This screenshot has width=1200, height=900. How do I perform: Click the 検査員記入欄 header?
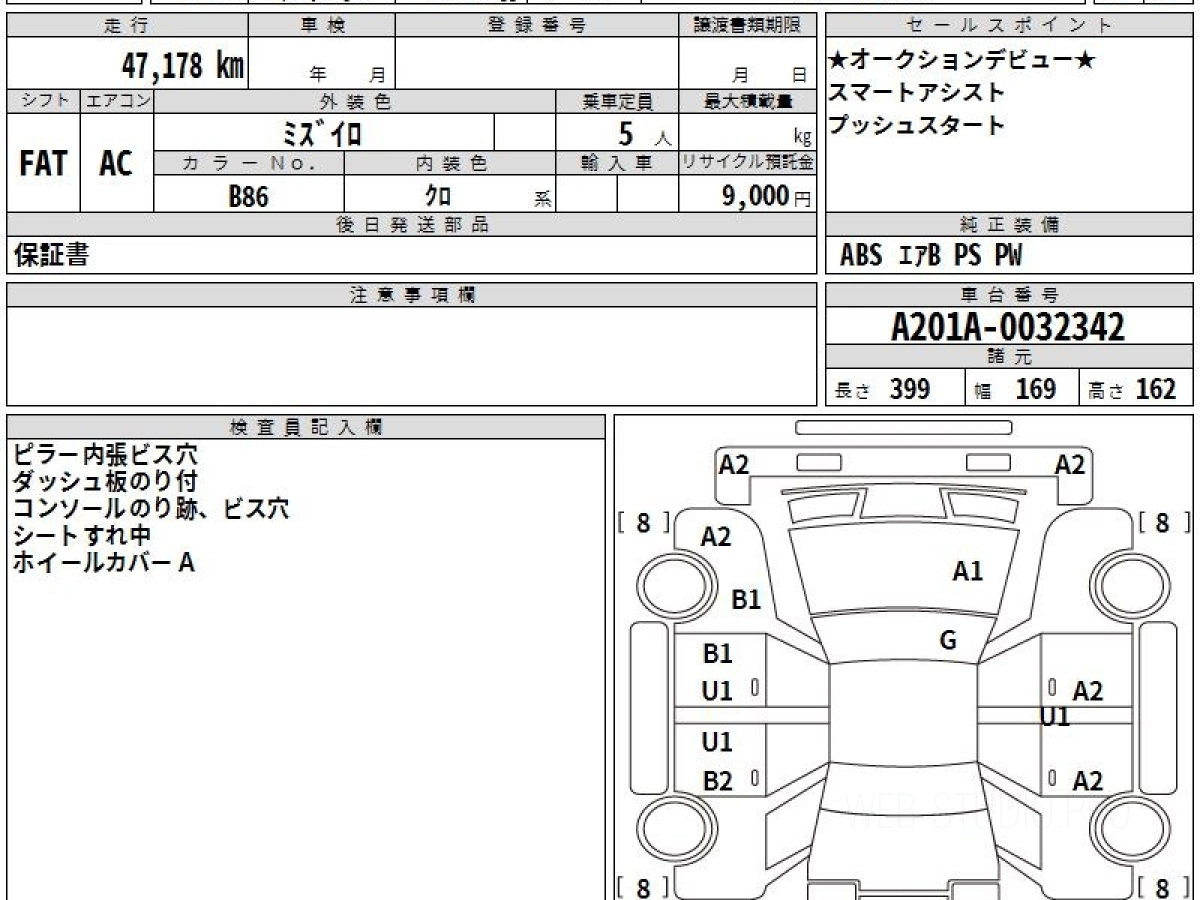pos(306,427)
